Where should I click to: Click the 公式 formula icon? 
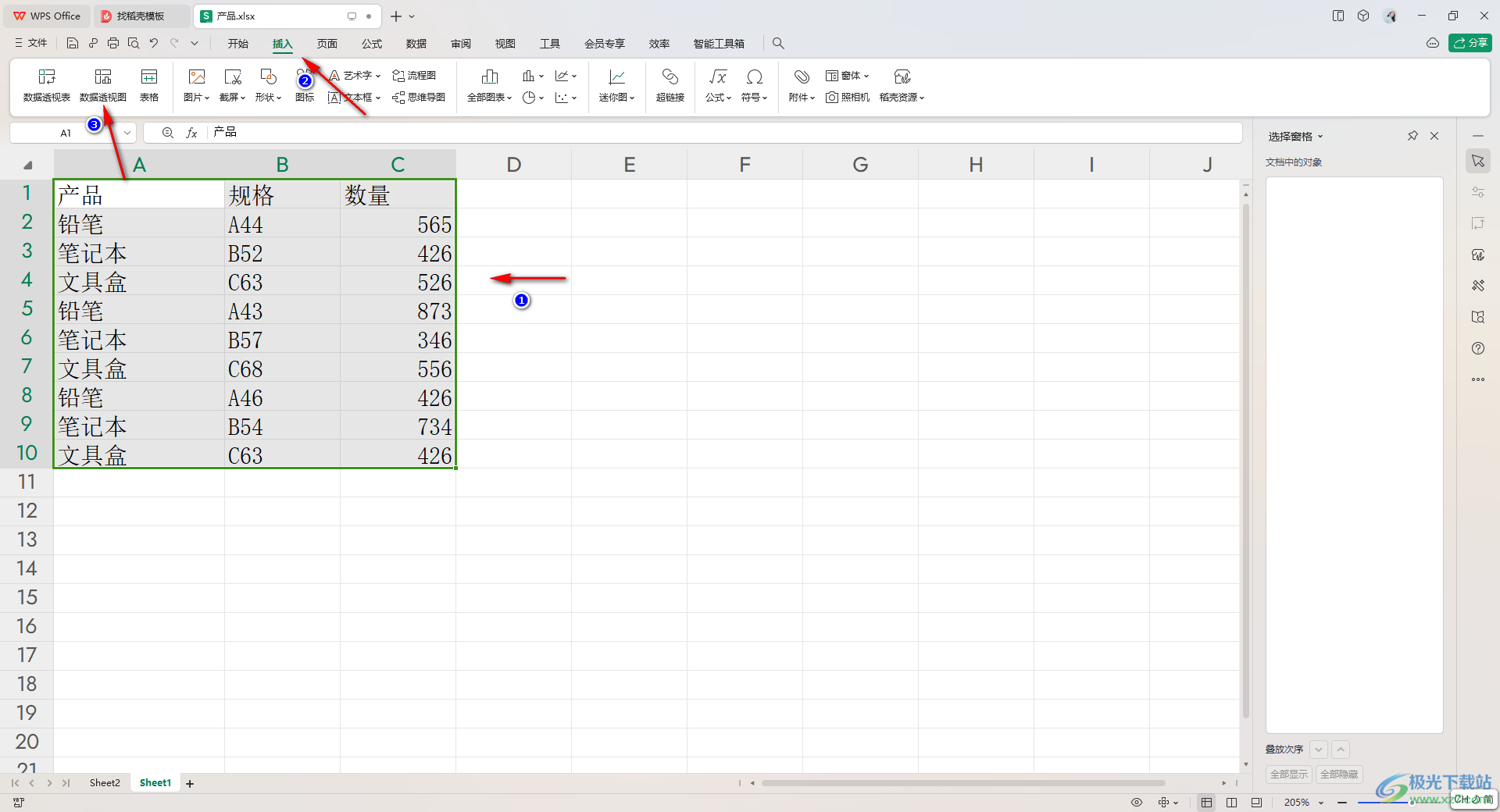(x=718, y=77)
